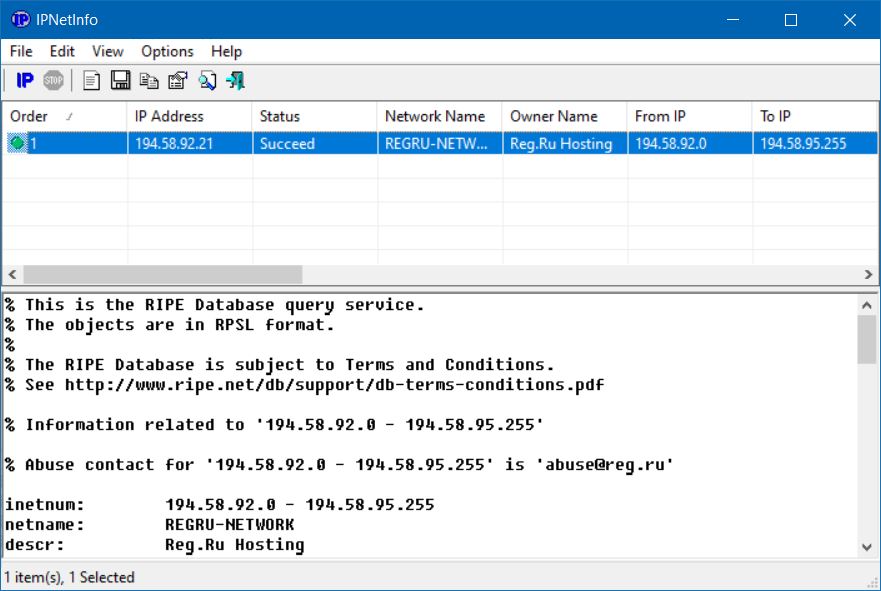The height and width of the screenshot is (591, 881).
Task: Click the Properties toolbar icon
Action: (178, 81)
